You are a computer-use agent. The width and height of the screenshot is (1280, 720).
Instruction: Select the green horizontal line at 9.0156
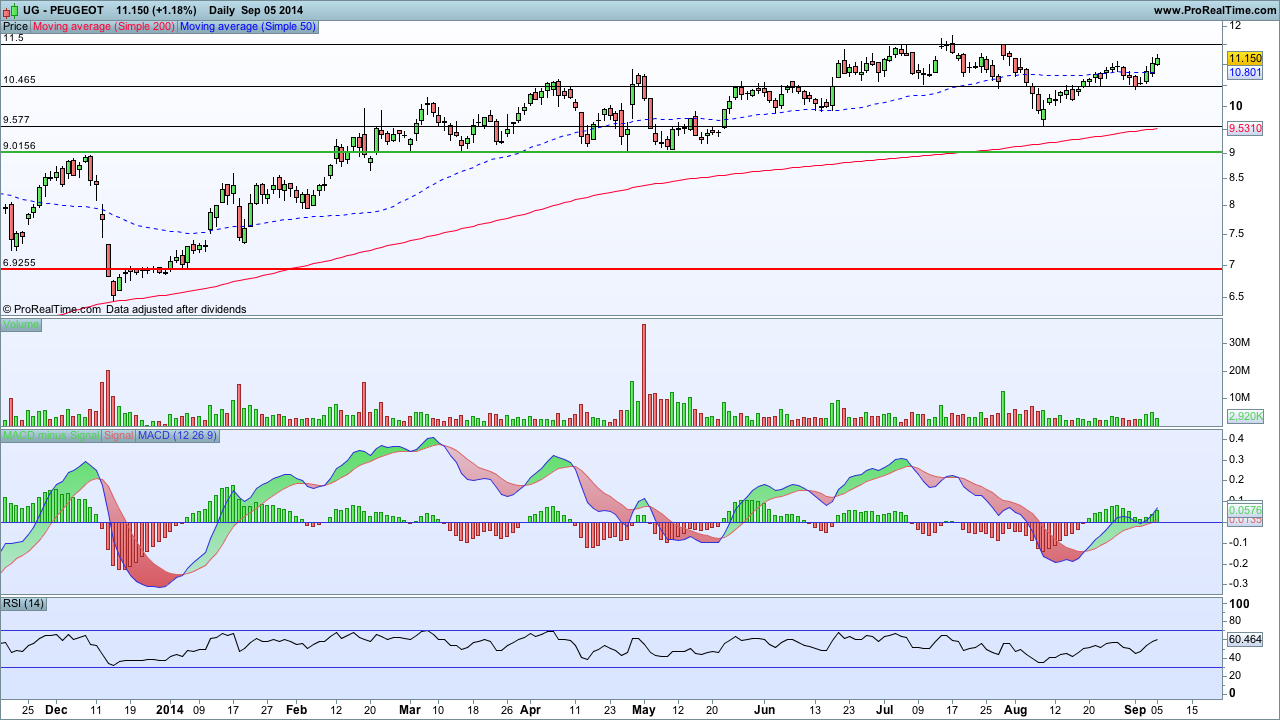click(x=612, y=152)
